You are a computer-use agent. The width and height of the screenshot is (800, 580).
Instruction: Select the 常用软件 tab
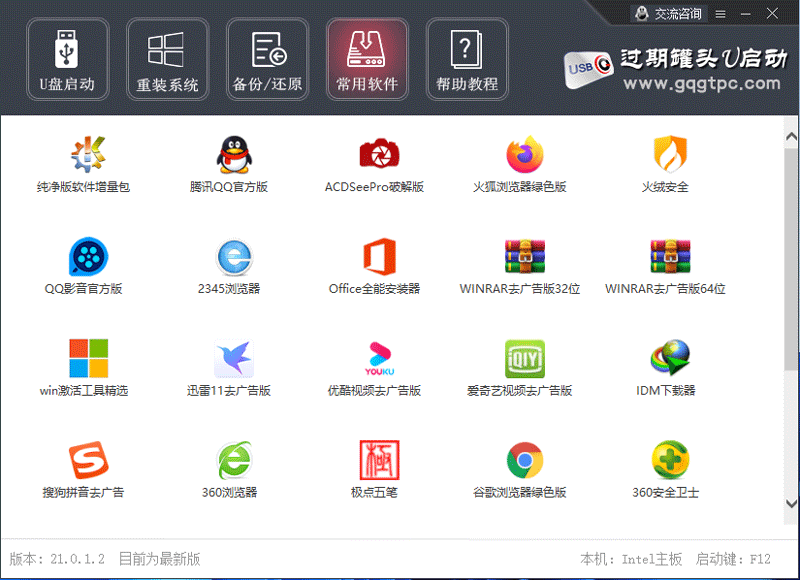pyautogui.click(x=367, y=59)
